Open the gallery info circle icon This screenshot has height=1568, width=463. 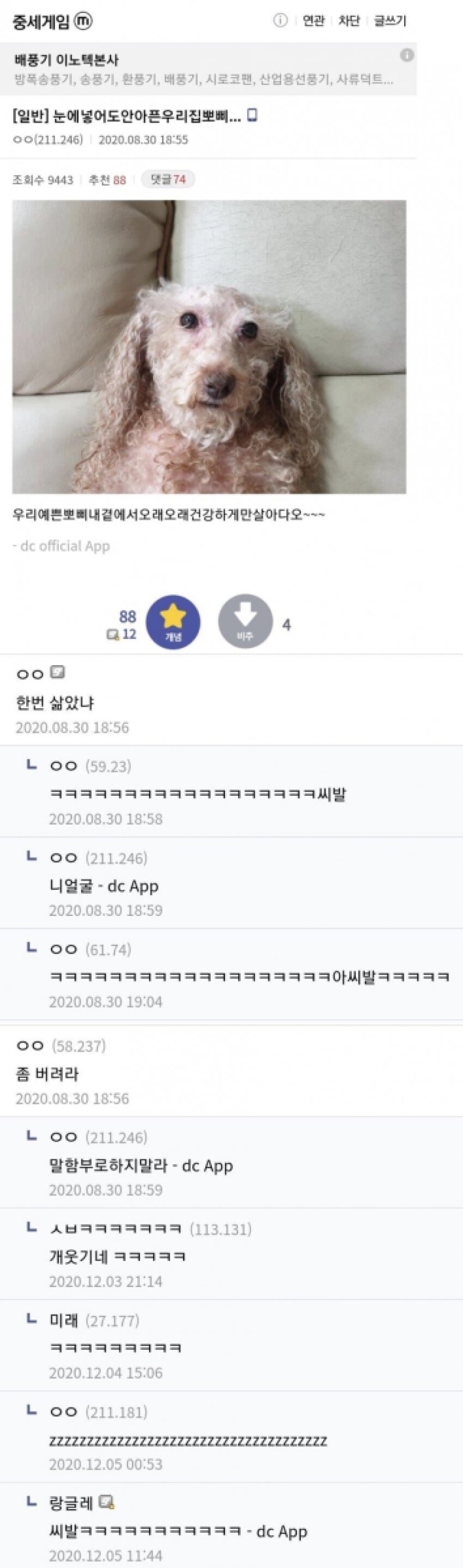pyautogui.click(x=280, y=21)
